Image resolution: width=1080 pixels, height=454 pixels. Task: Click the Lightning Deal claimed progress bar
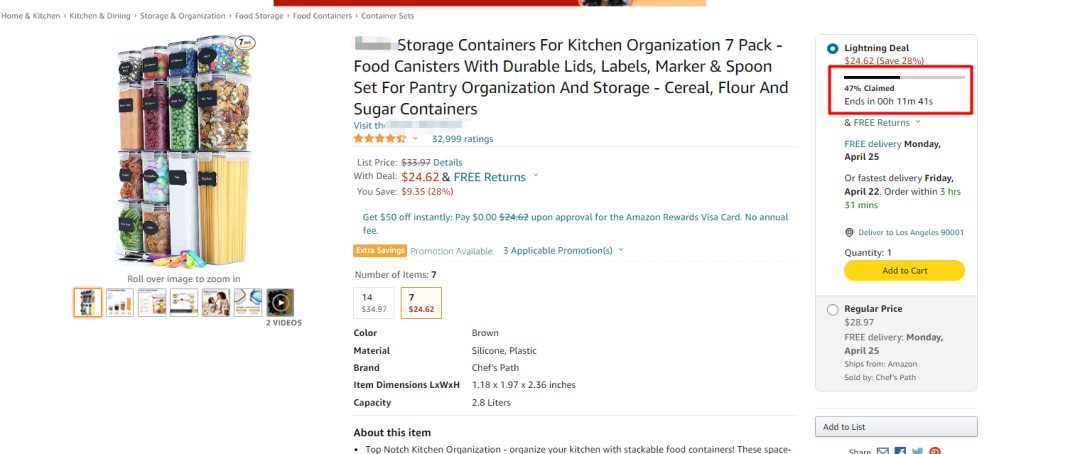point(904,77)
